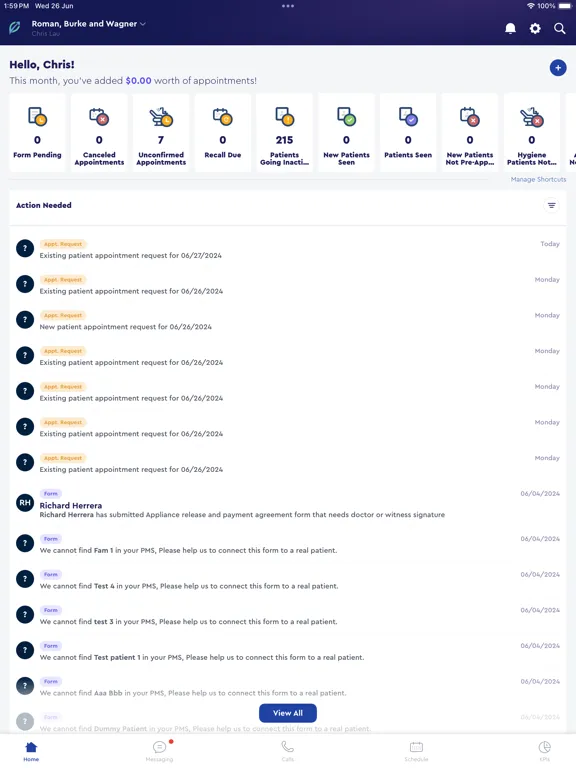
Task: Open the New Patients Seen shortcut icon
Action: pos(346,117)
